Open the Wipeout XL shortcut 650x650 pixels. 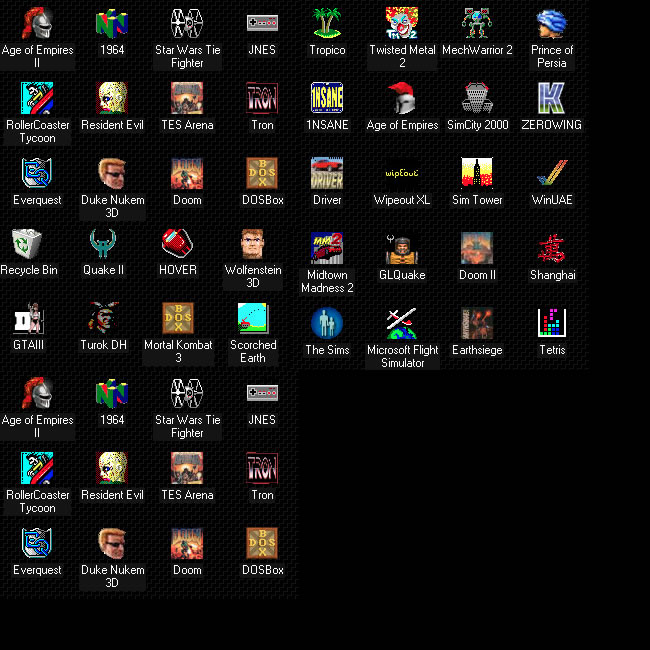click(x=402, y=173)
